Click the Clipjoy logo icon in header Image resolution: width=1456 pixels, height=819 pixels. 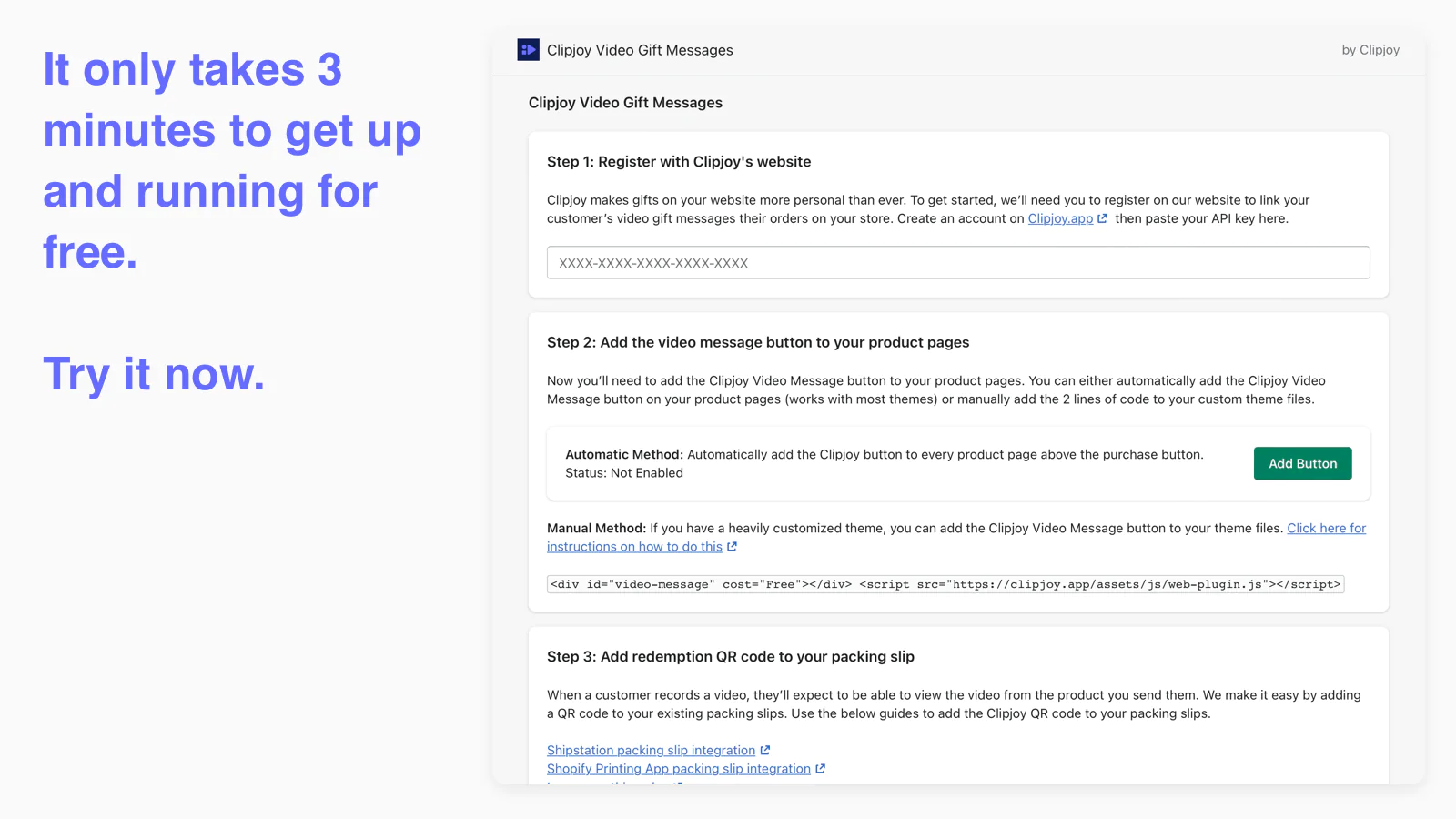528,50
